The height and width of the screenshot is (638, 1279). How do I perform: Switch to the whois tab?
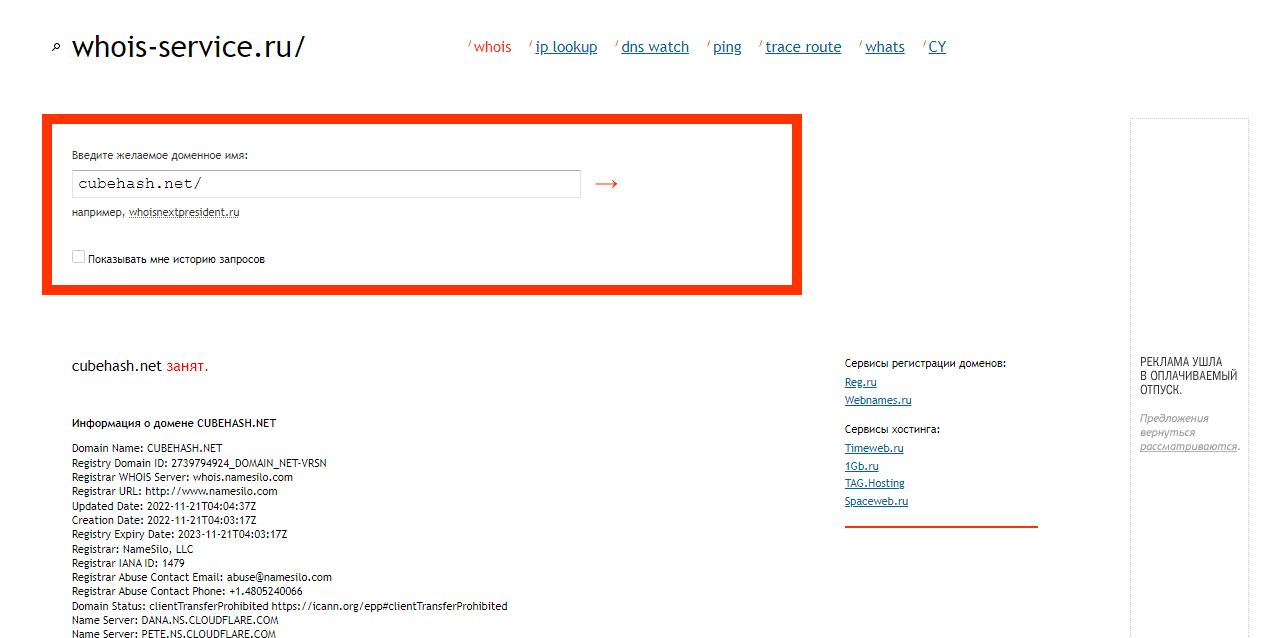(x=492, y=47)
